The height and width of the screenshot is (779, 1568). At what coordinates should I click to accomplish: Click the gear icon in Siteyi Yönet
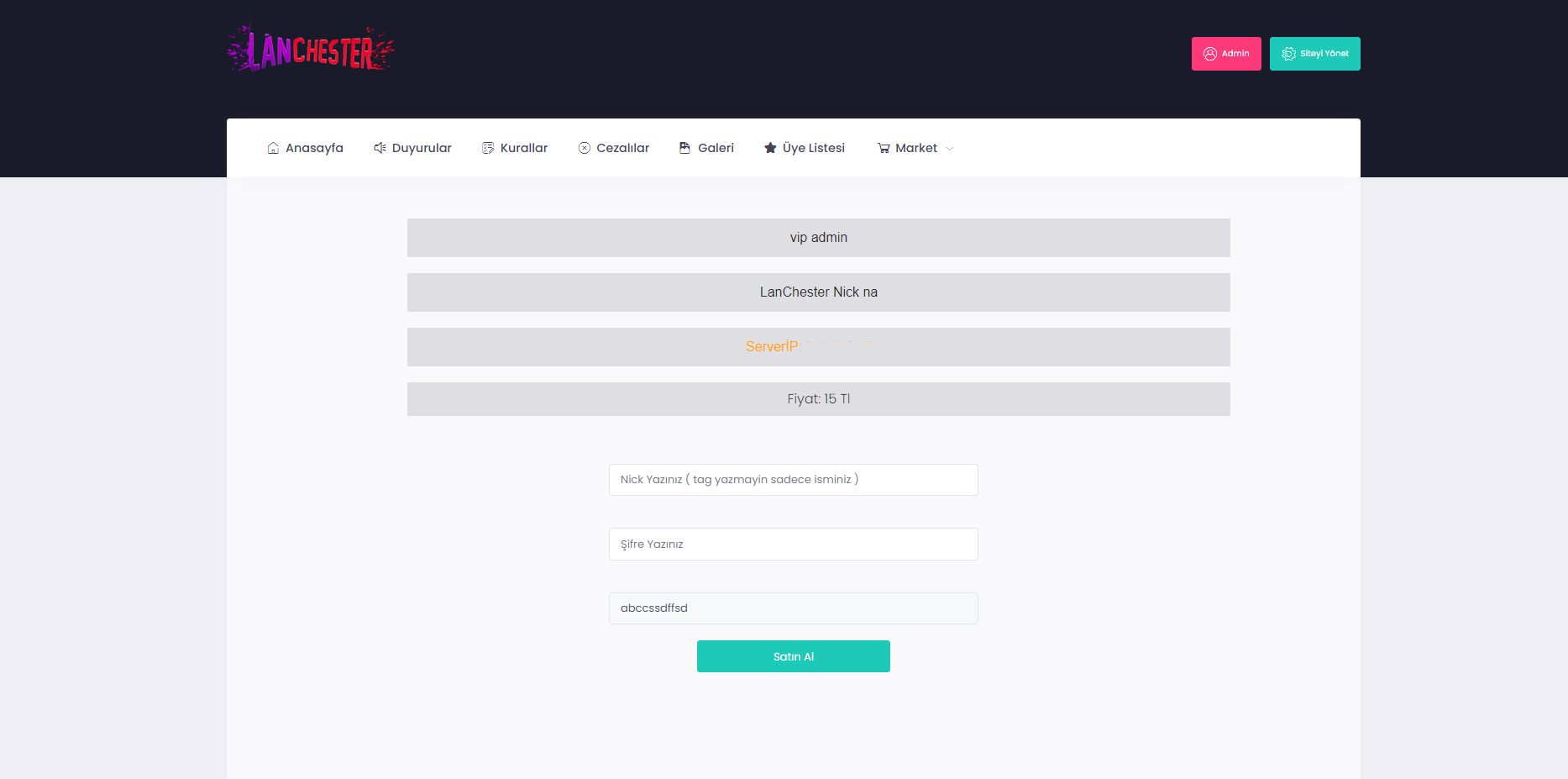tap(1288, 54)
